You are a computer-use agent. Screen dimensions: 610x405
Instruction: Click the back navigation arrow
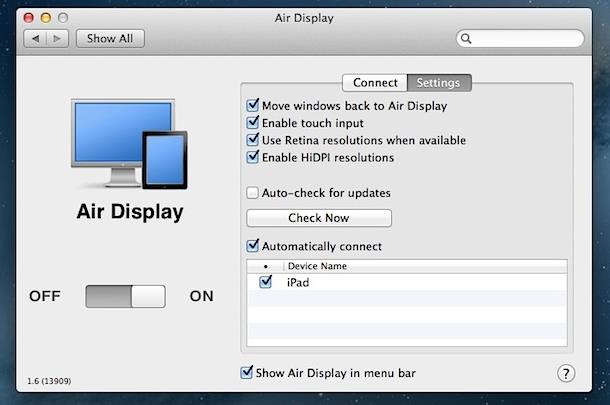coord(34,39)
